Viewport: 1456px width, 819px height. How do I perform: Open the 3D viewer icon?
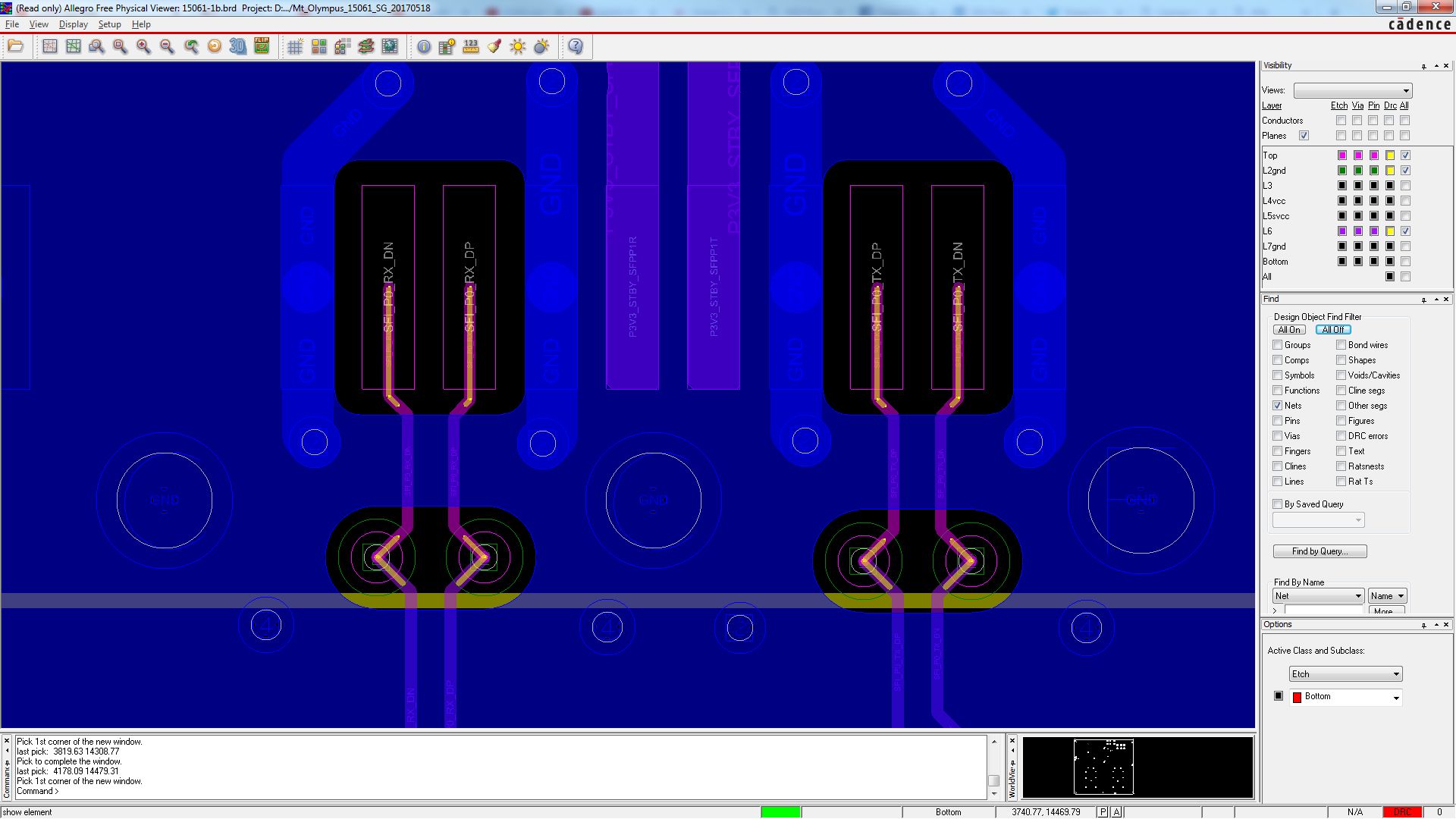click(238, 47)
